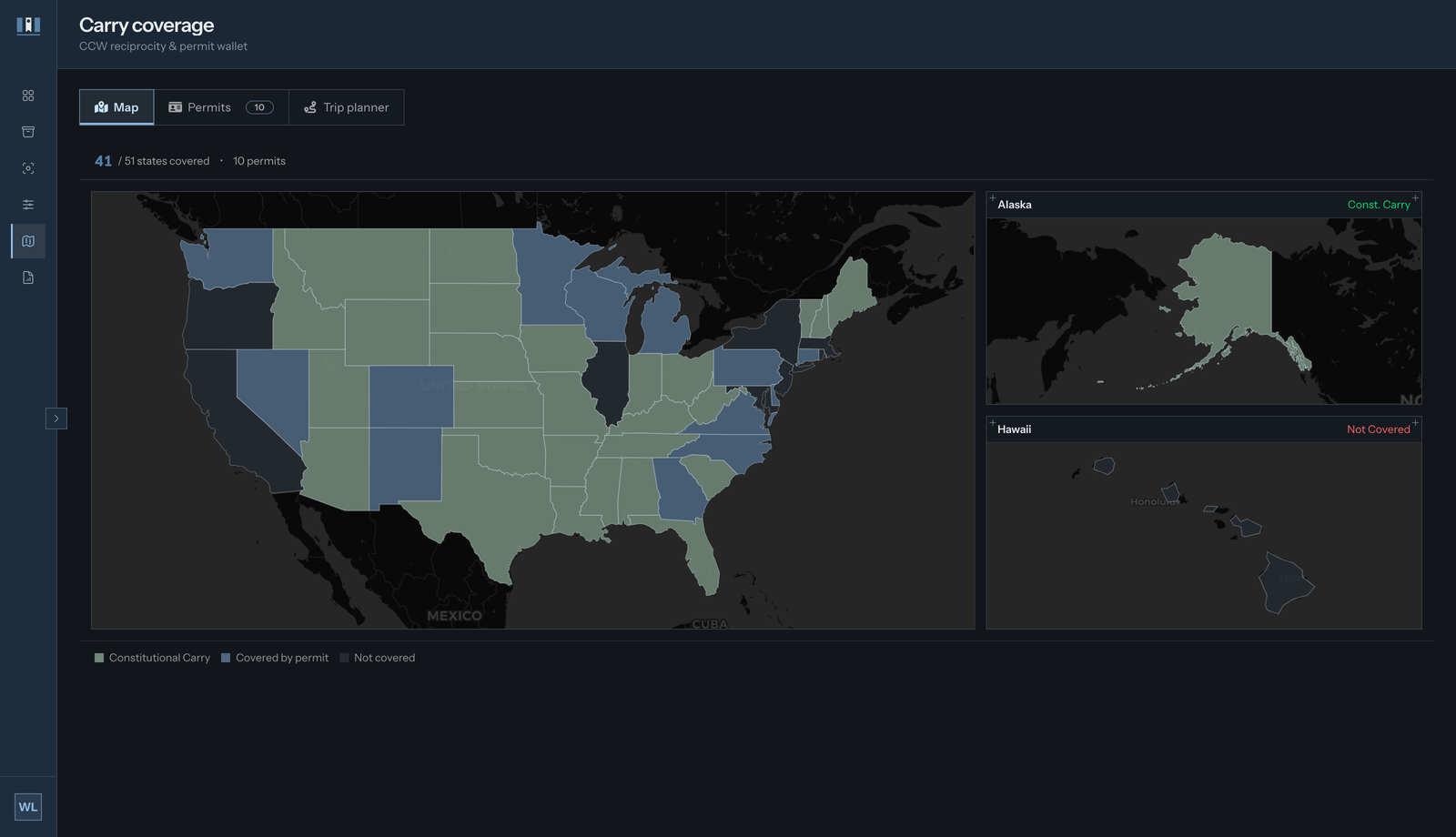Expand the sidebar with the chevron arrow
The image size is (1456, 837).
[x=56, y=418]
